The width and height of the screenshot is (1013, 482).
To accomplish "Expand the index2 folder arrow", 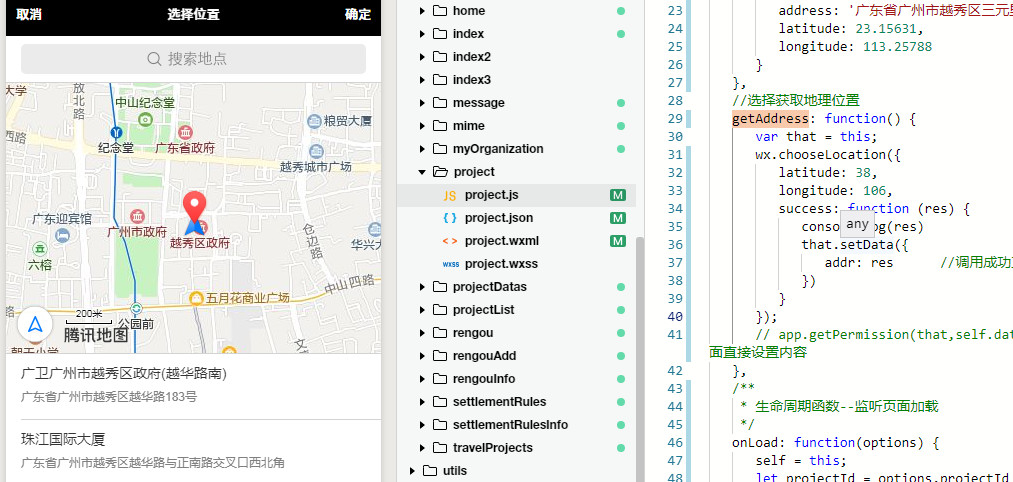I will (x=422, y=57).
